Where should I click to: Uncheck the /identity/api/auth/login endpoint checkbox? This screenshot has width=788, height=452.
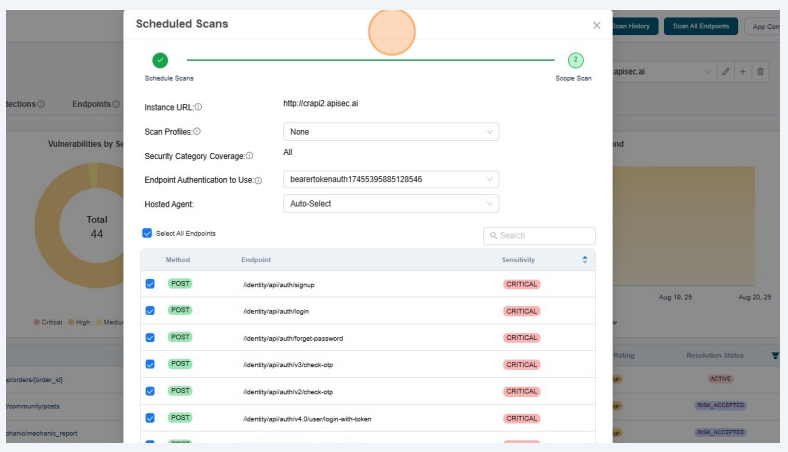[150, 311]
